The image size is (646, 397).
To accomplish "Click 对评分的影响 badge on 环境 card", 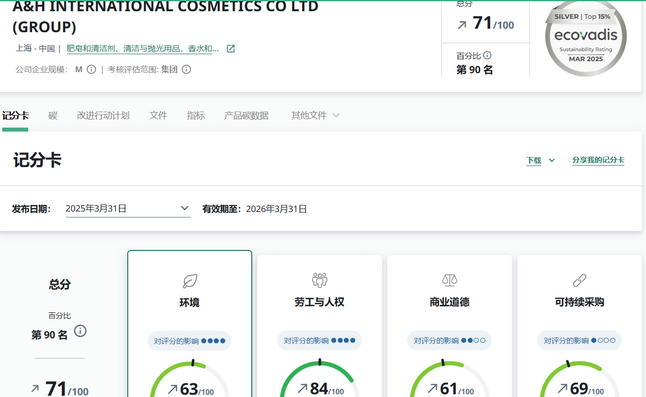I will pos(190,341).
